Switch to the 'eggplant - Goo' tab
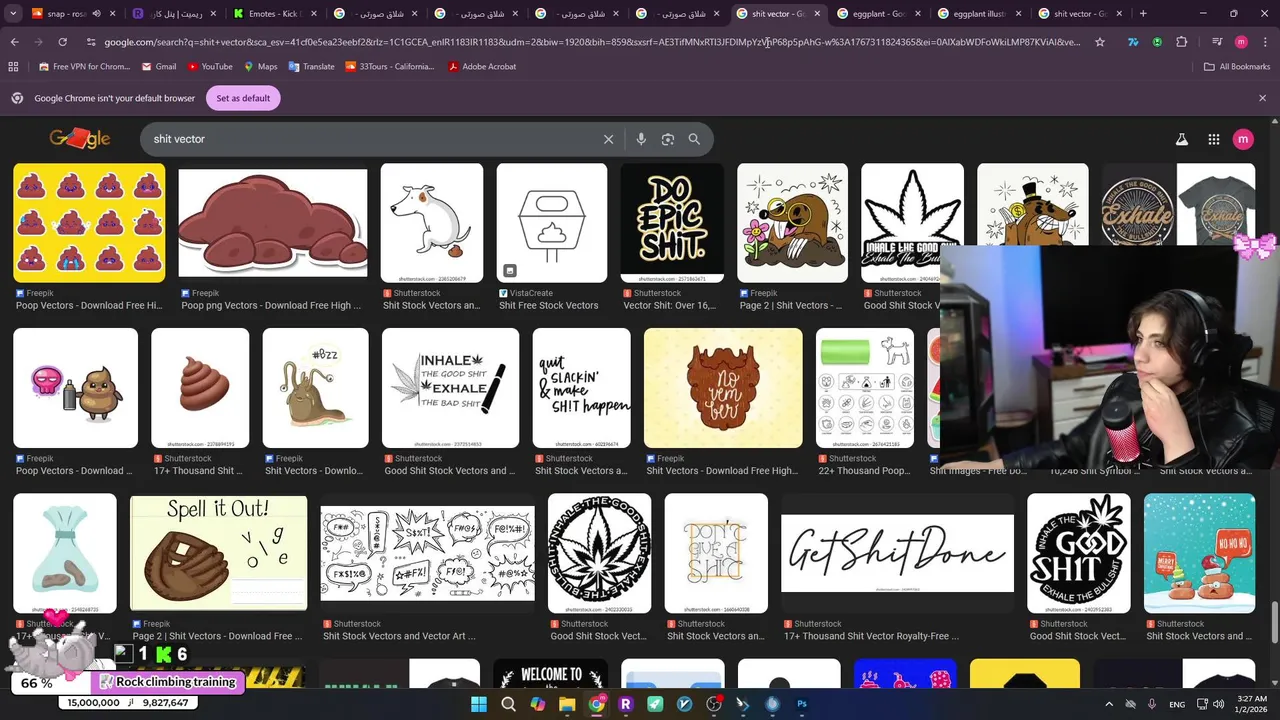1280x720 pixels. coord(878,14)
